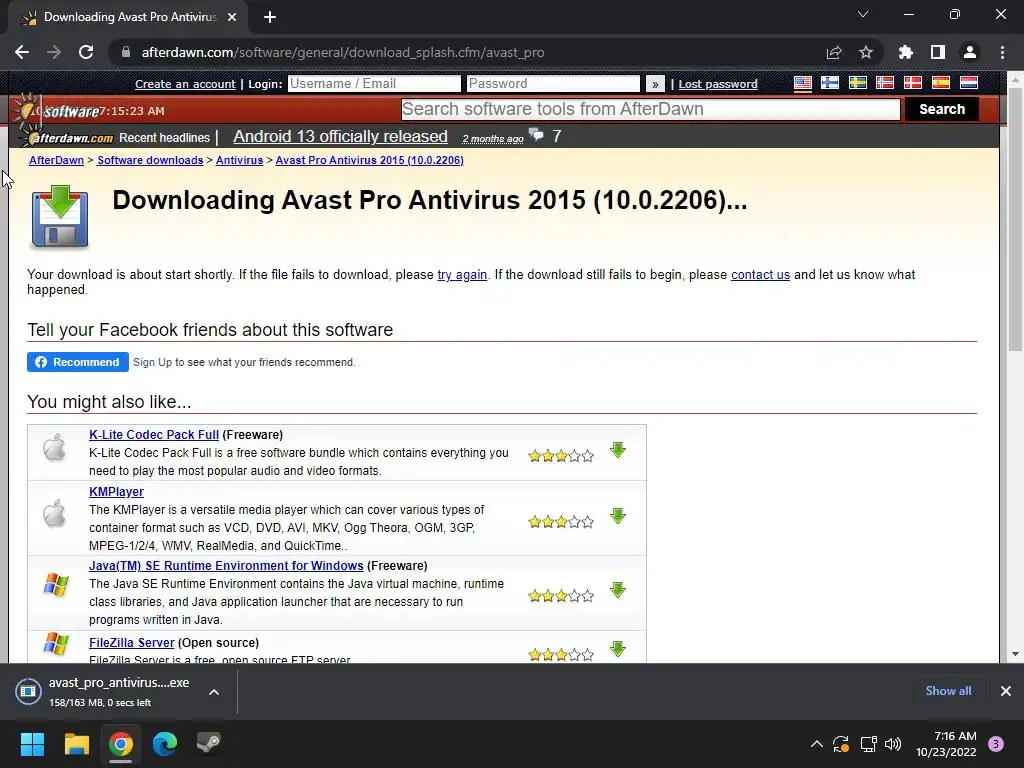This screenshot has height=768, width=1024.
Task: Open the Chrome profile avatar
Action: coord(970,52)
